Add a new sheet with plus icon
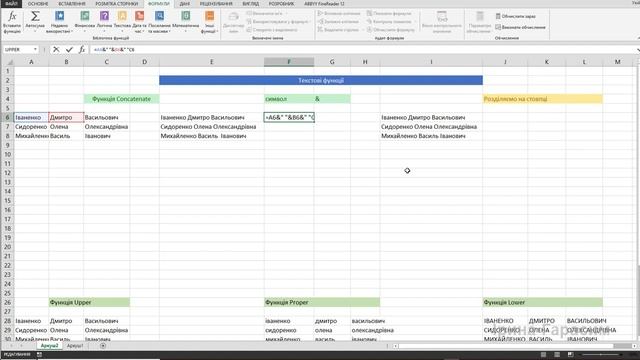The height and width of the screenshot is (360, 640). point(103,346)
